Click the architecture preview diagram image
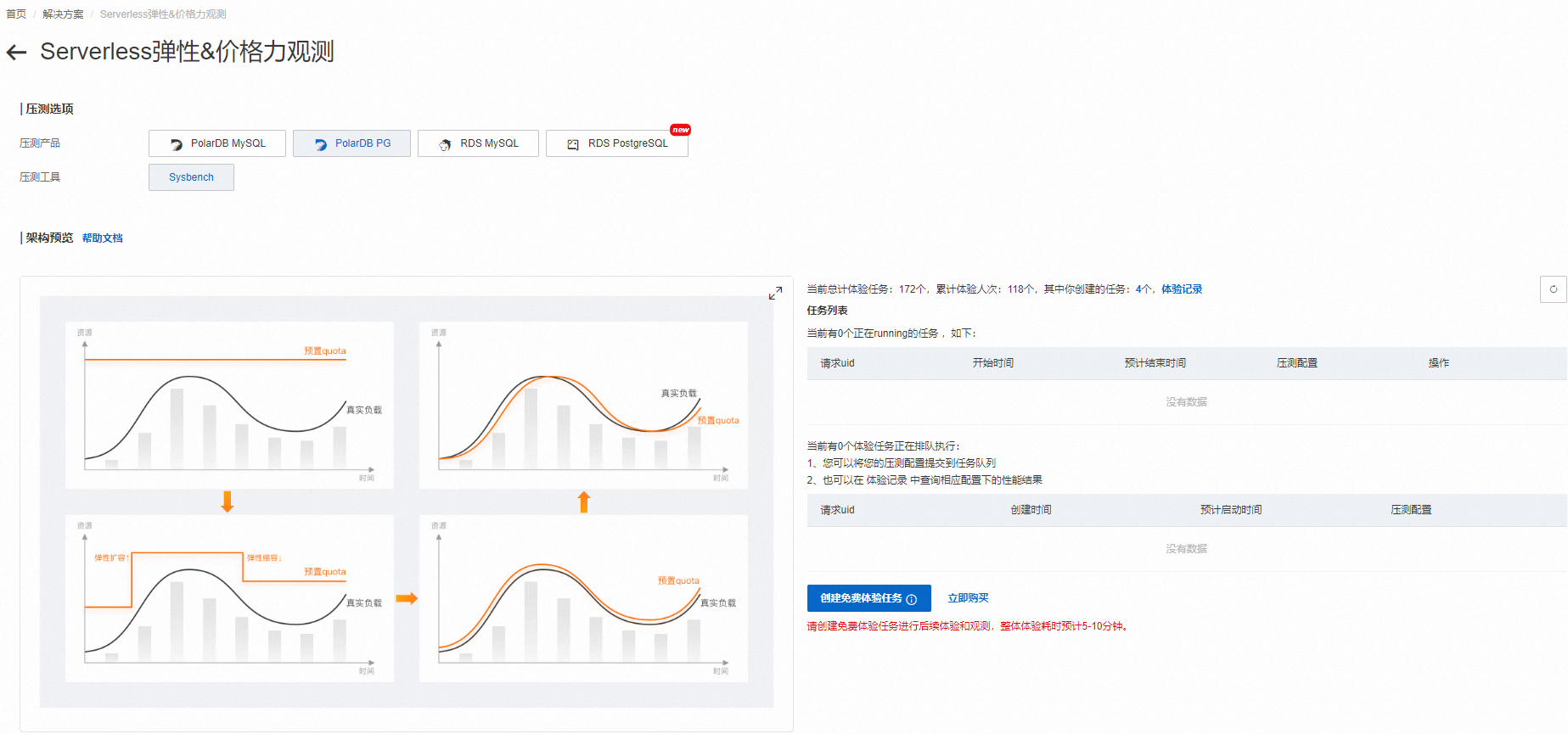Screen dimensions: 1568x734 [x=407, y=501]
